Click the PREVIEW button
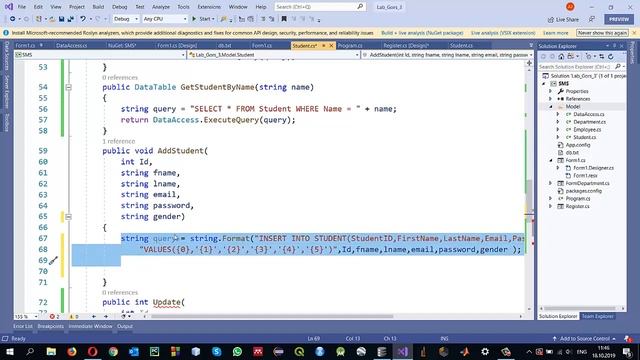Image resolution: width=640 pixels, height=360 pixels. (619, 19)
